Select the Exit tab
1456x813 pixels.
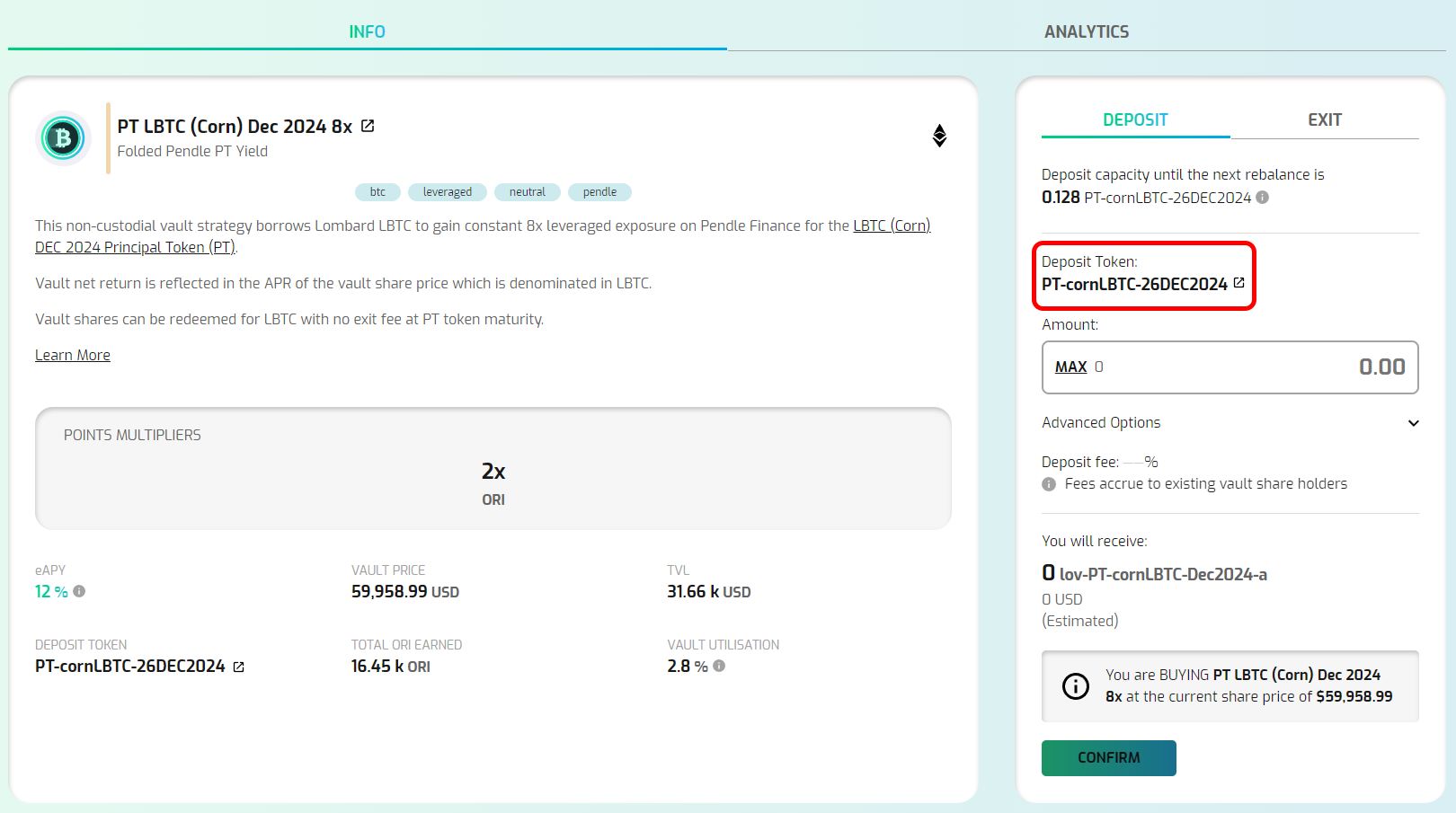pyautogui.click(x=1324, y=119)
